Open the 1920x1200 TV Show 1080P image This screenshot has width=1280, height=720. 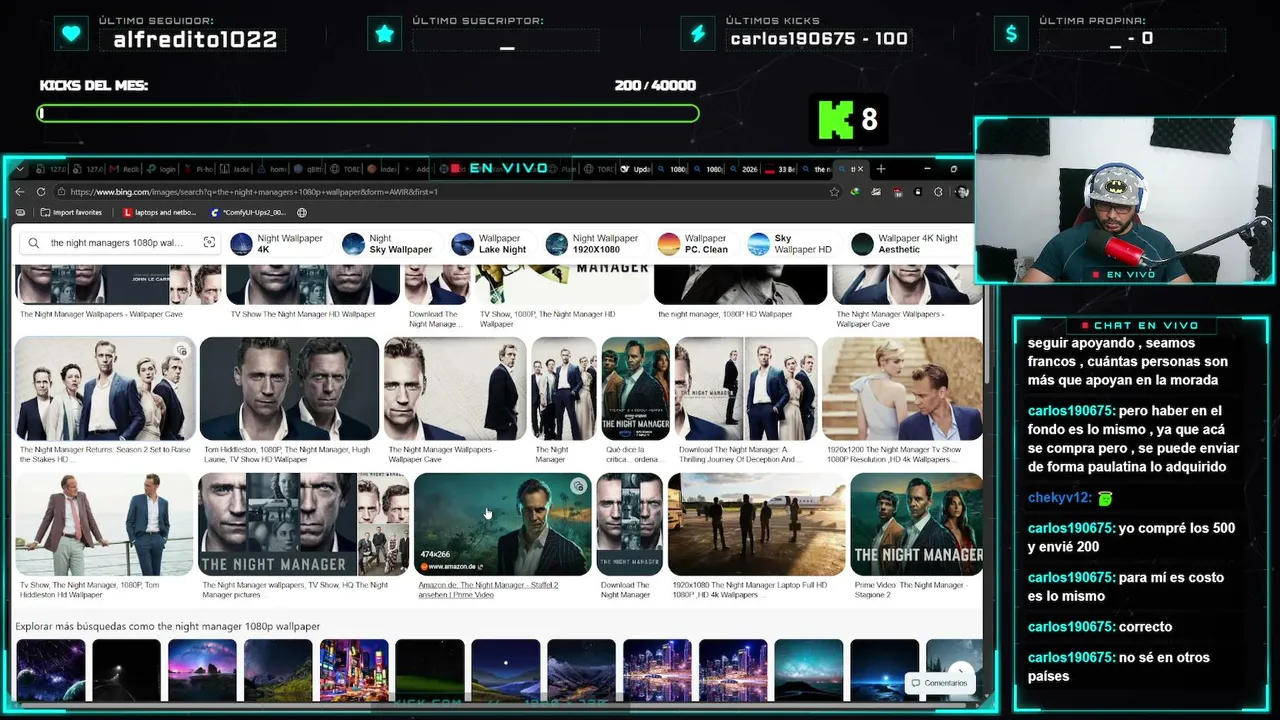pos(902,389)
